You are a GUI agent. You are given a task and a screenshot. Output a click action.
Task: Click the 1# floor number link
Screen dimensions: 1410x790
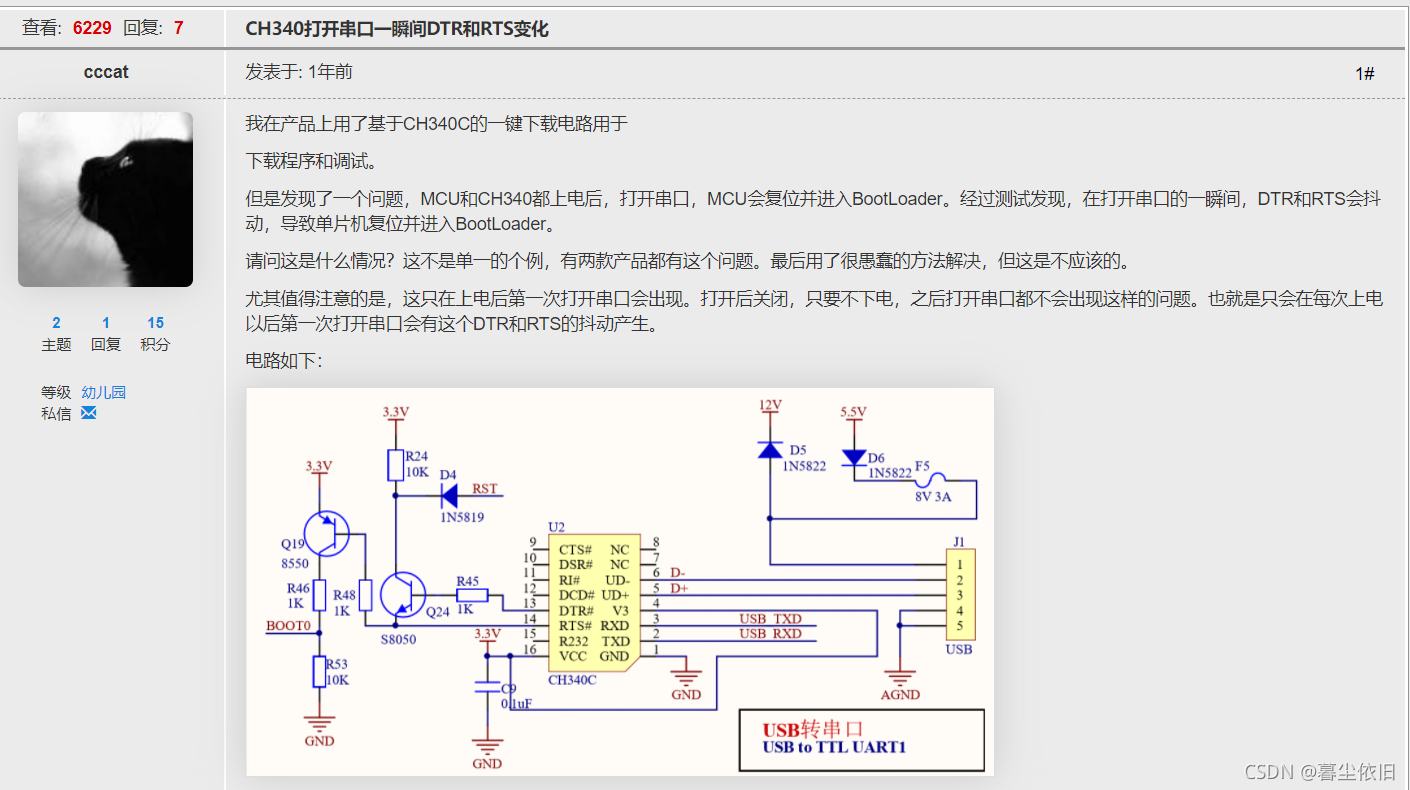click(1364, 73)
